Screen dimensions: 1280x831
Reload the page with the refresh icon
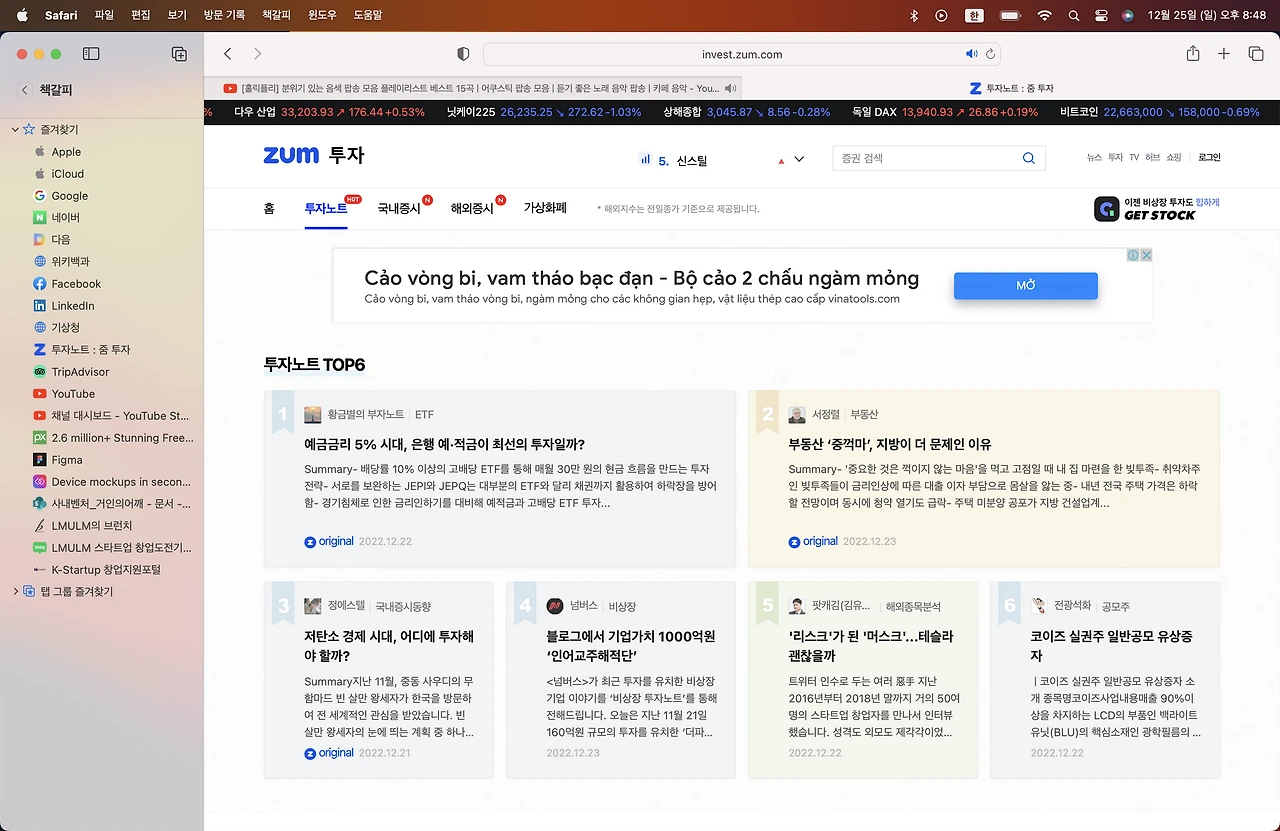(x=990, y=54)
